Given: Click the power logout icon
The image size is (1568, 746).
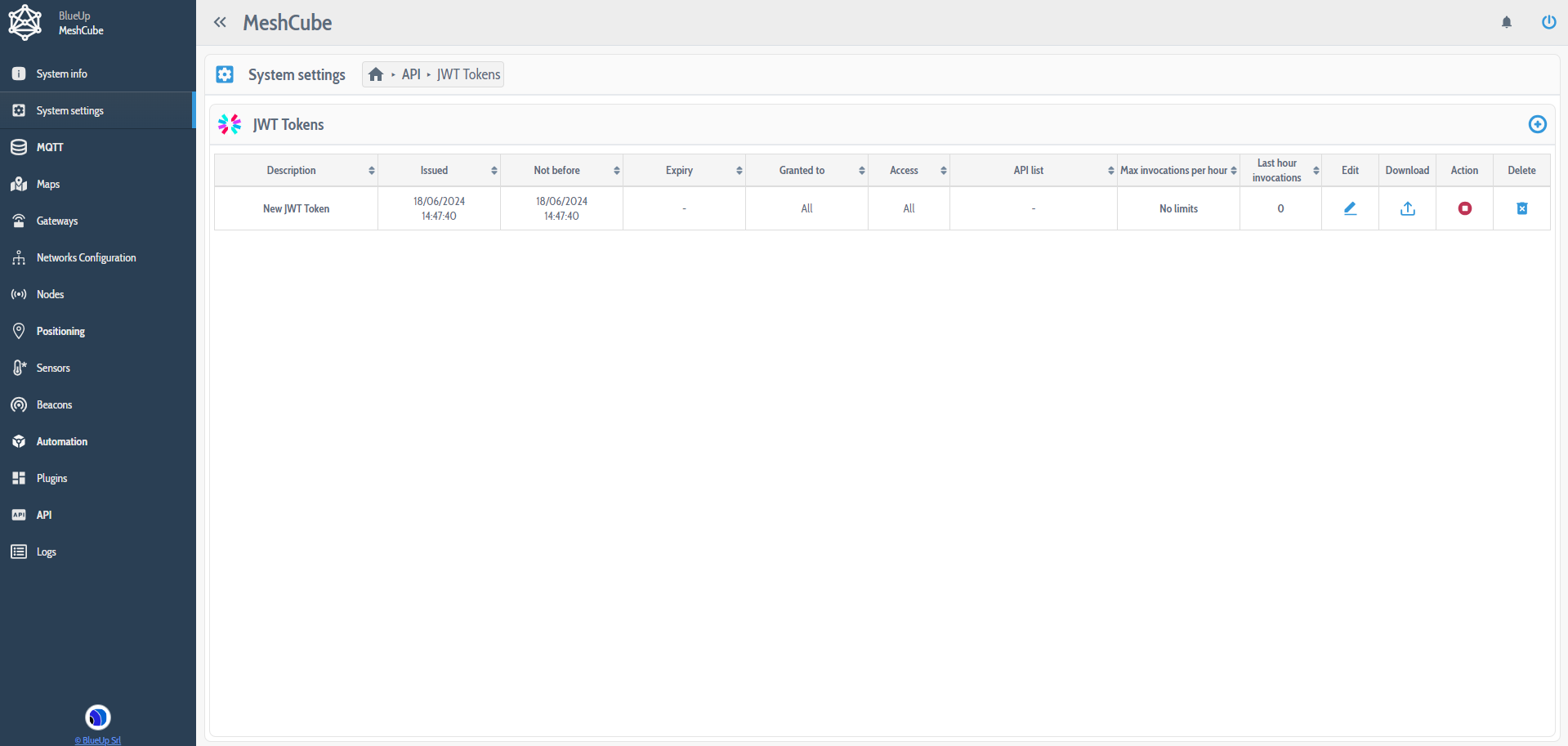Looking at the screenshot, I should pyautogui.click(x=1548, y=22).
